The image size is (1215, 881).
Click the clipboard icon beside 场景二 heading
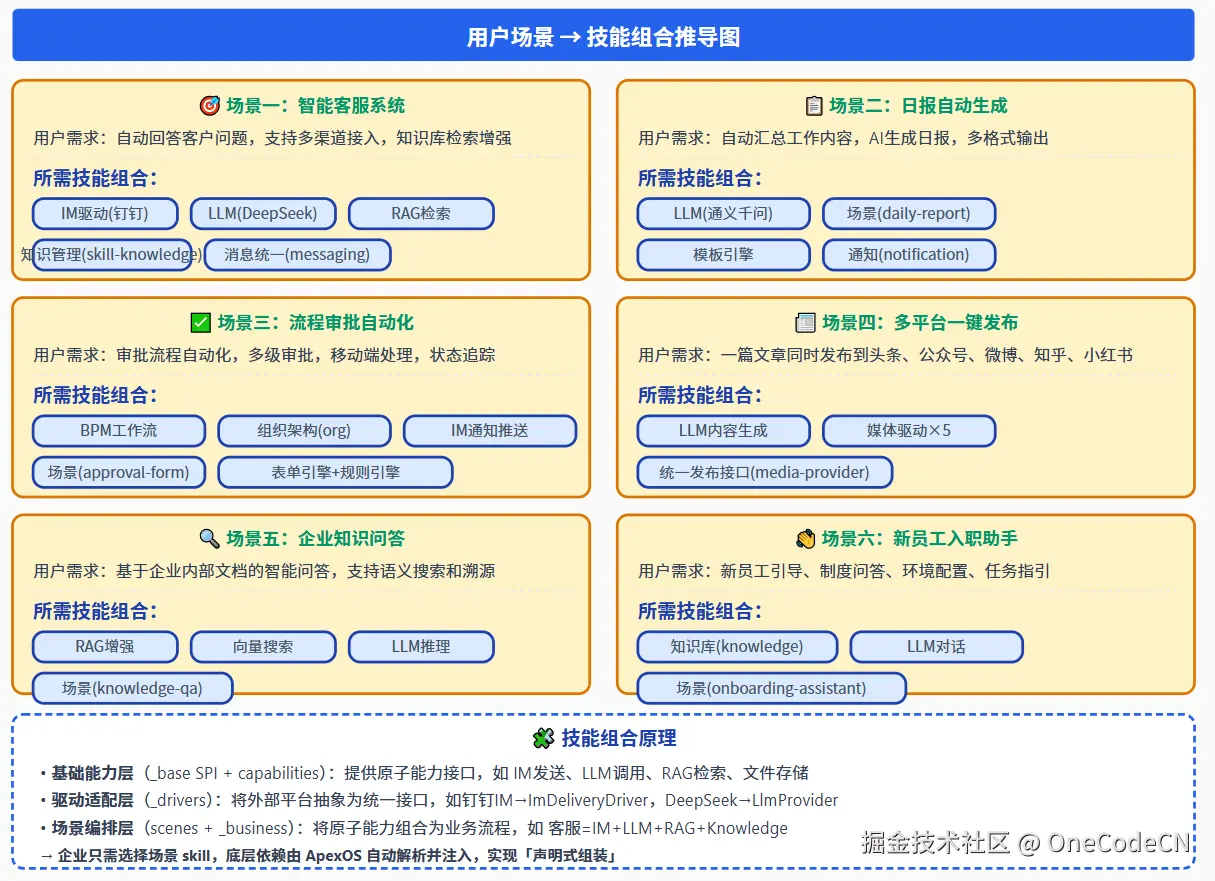pos(814,104)
